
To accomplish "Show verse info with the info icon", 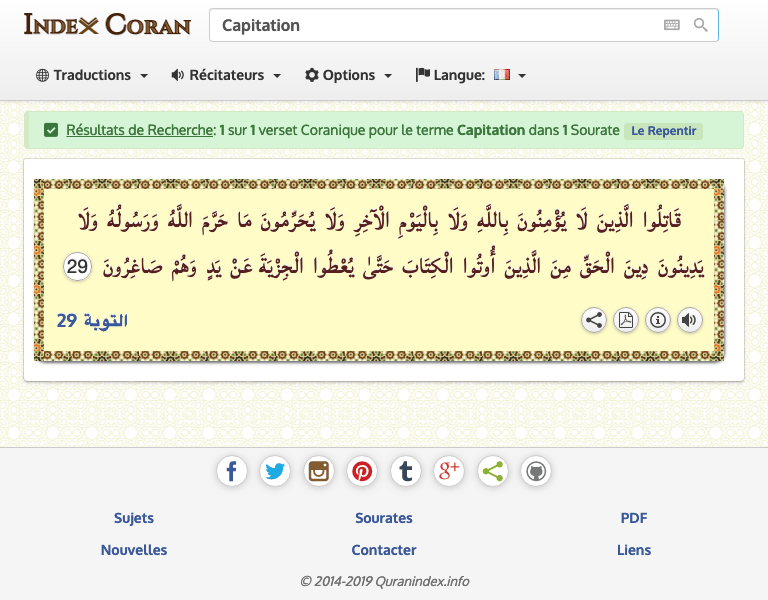I will coord(657,320).
